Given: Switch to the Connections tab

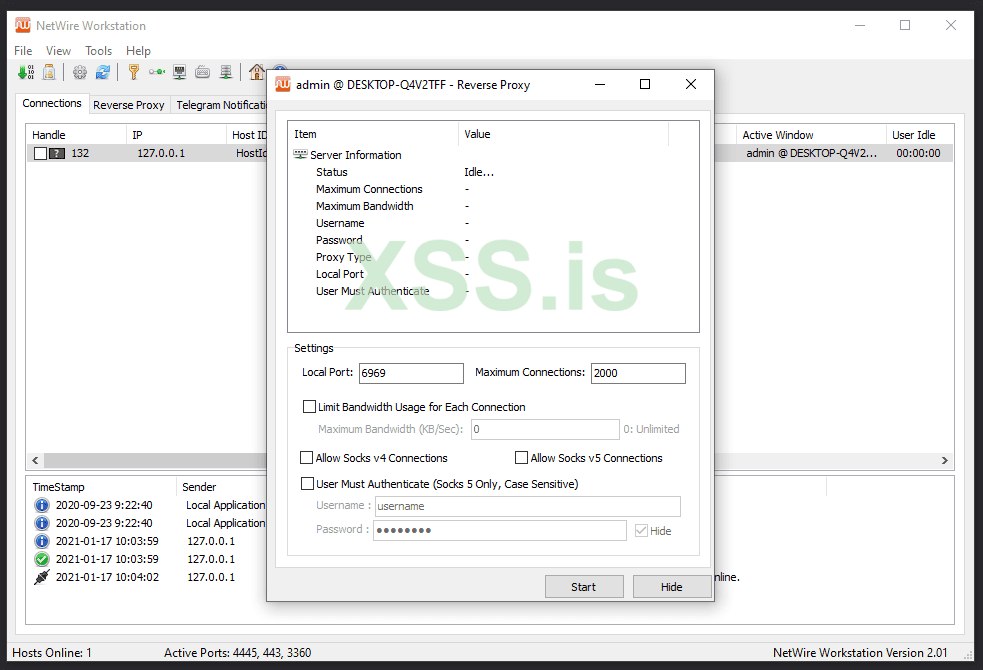Looking at the screenshot, I should pos(52,103).
